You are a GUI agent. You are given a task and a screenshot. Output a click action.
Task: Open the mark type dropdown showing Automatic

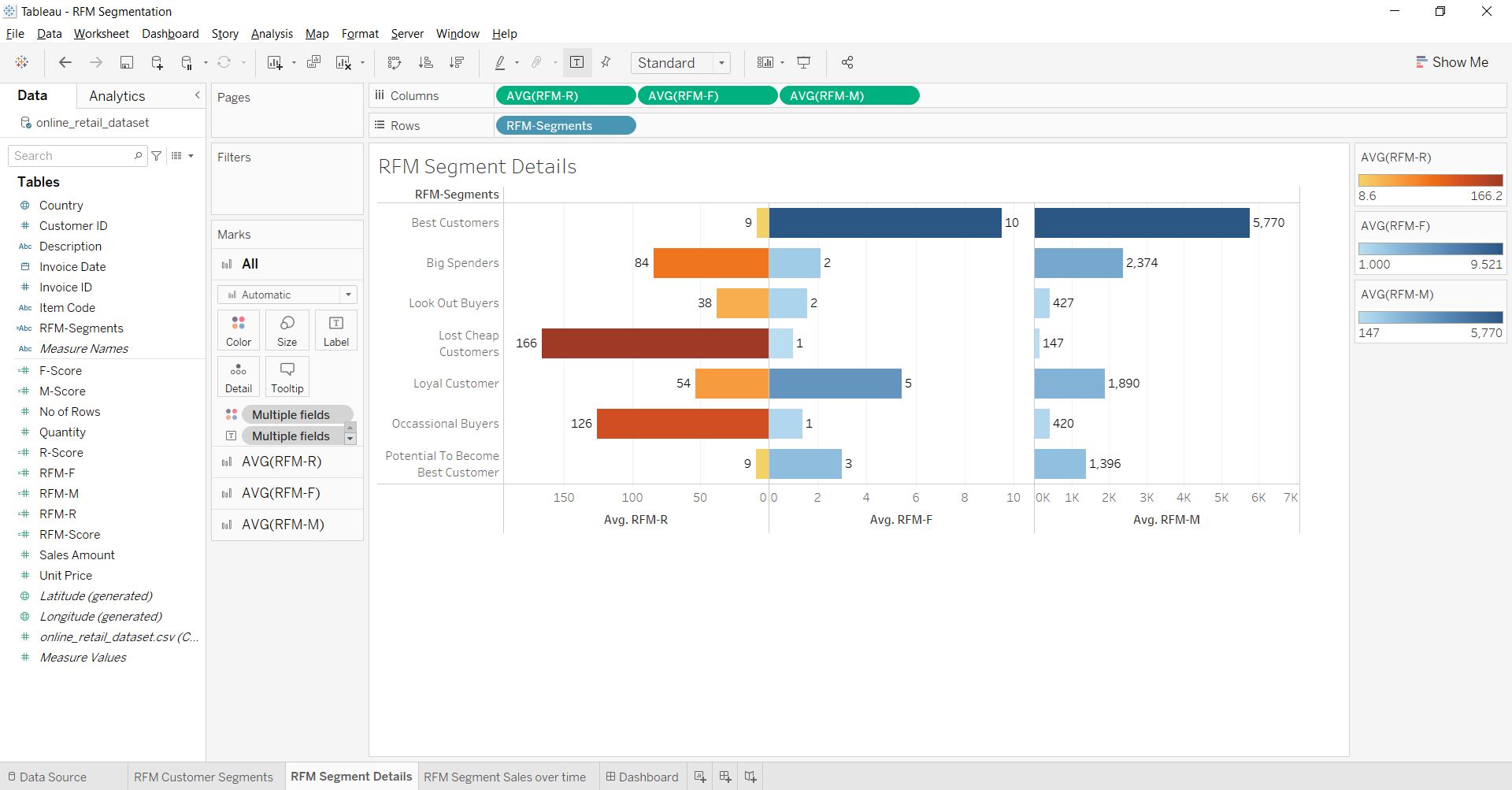pos(347,294)
